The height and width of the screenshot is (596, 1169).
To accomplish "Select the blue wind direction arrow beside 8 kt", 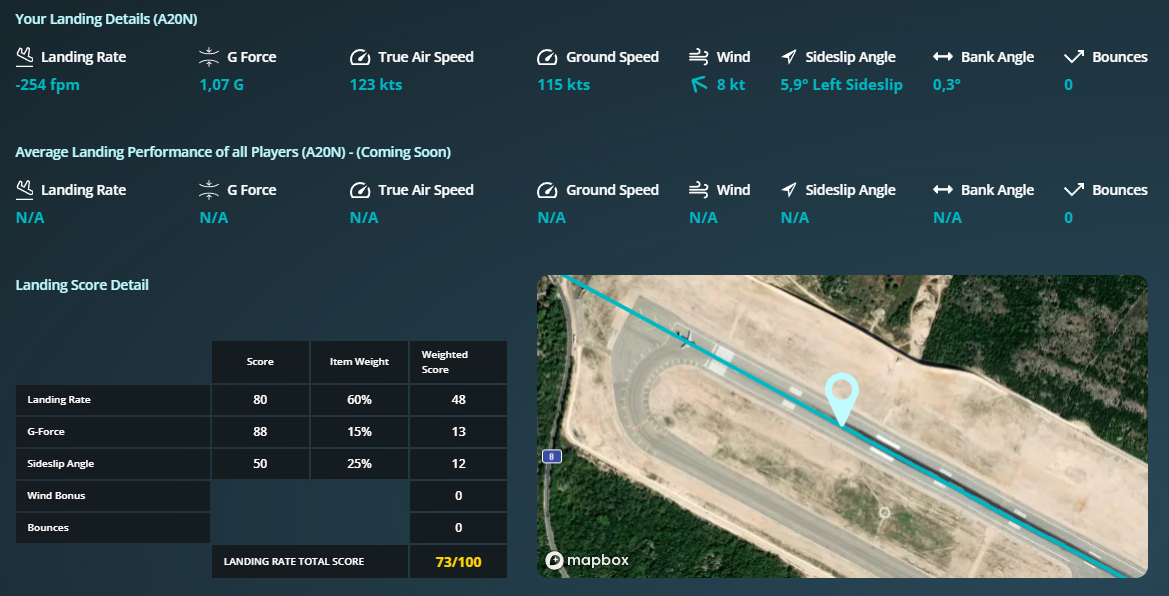I will tap(697, 84).
